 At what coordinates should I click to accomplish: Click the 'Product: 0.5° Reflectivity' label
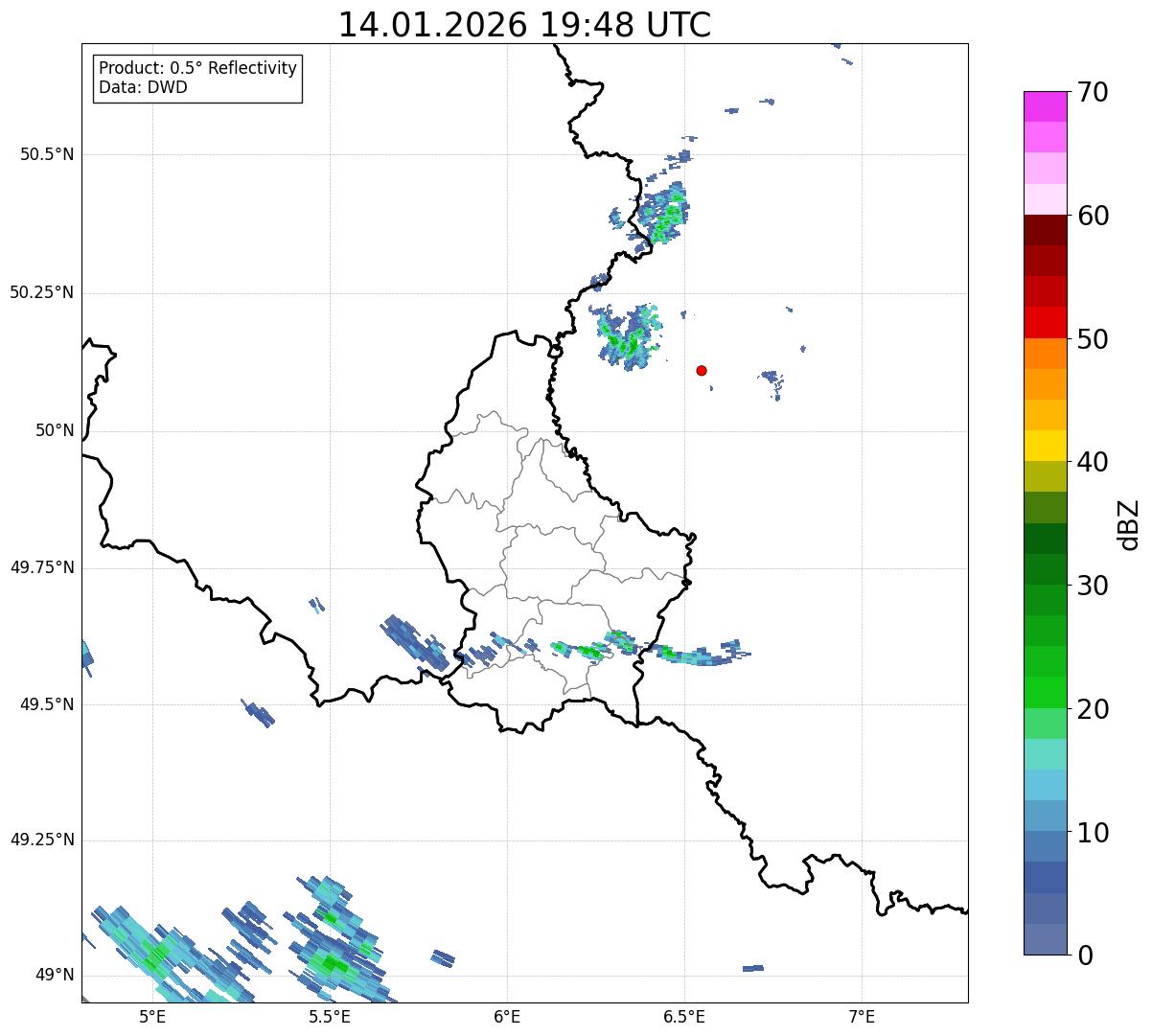pyautogui.click(x=197, y=69)
